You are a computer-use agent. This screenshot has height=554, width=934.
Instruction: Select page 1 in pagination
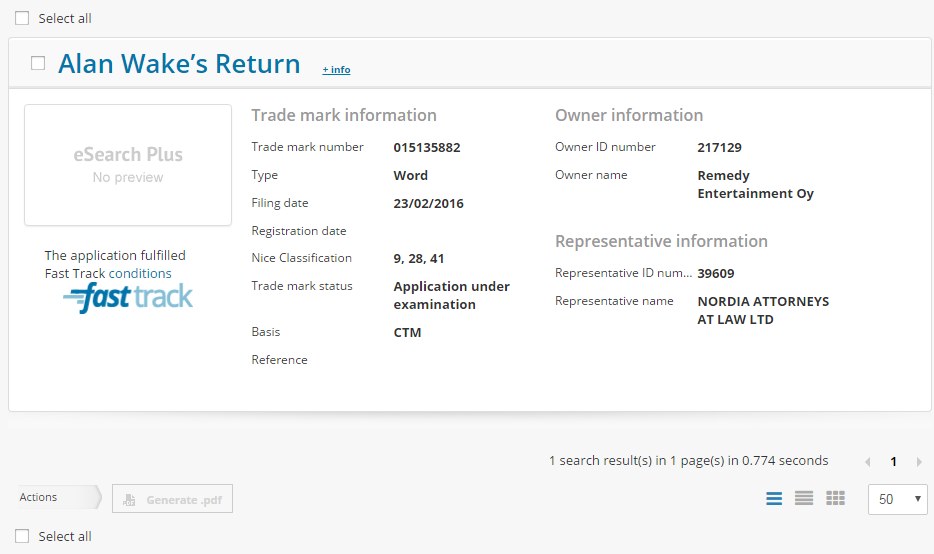pos(893,462)
